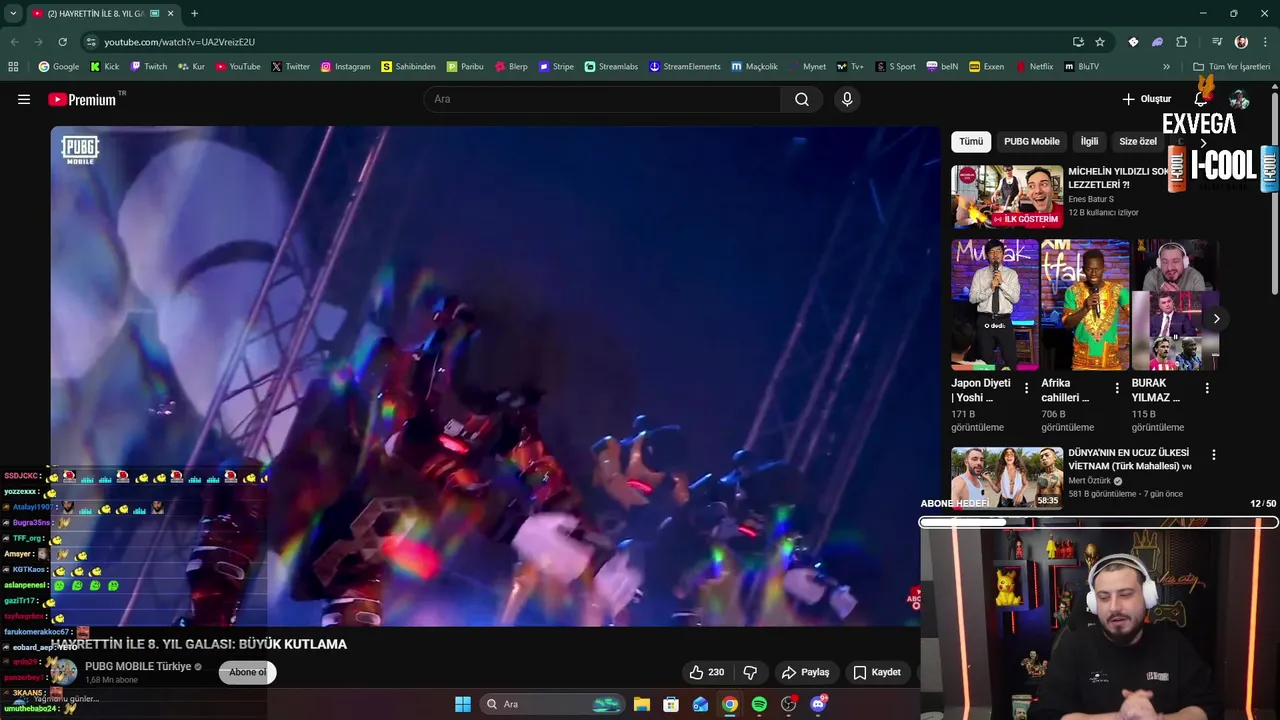Open Chrome extensions puzzle icon
The height and width of the screenshot is (720, 1280).
coord(1181,42)
